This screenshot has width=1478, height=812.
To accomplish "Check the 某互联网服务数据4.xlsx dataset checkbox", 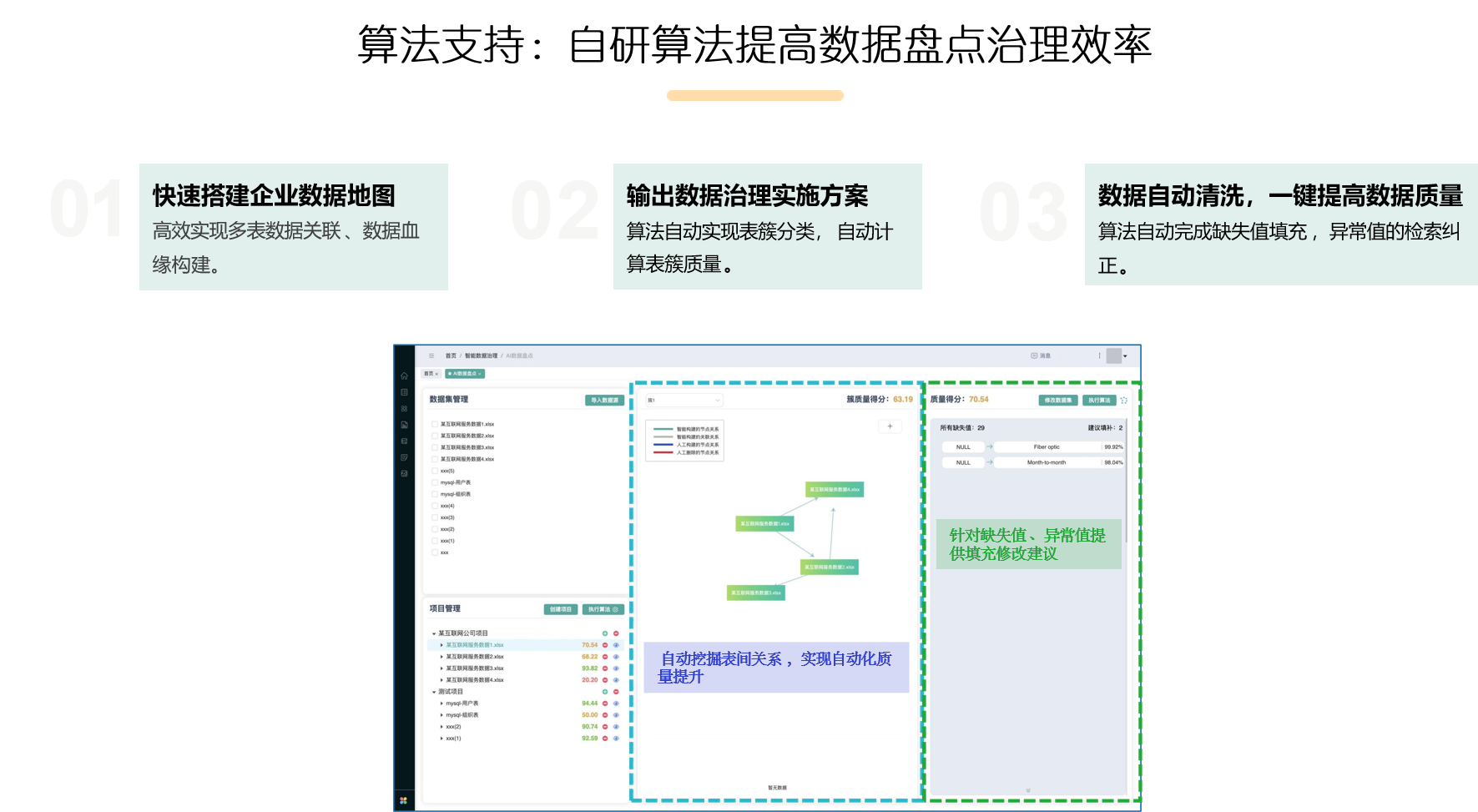I will pos(435,459).
